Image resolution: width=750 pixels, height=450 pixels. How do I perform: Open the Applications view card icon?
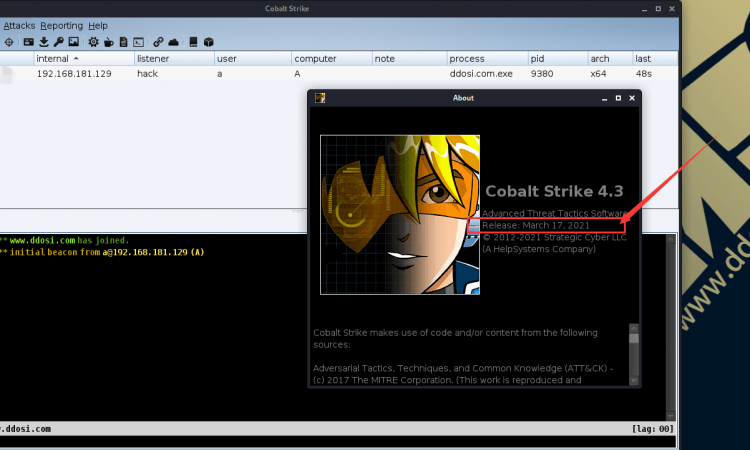click(x=29, y=42)
